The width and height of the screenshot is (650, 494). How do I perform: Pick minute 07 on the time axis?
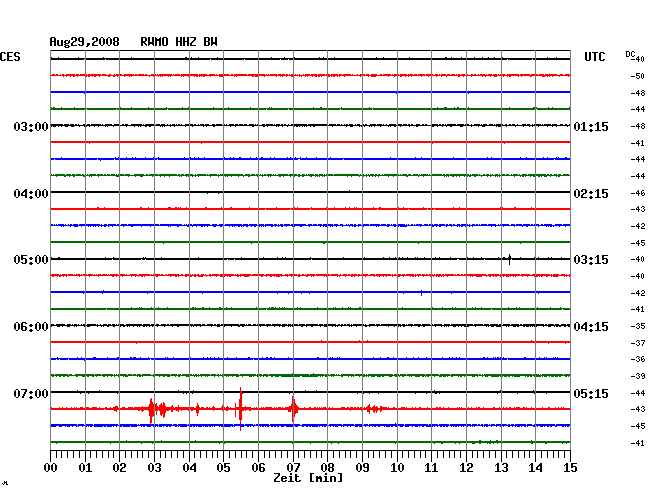click(293, 468)
